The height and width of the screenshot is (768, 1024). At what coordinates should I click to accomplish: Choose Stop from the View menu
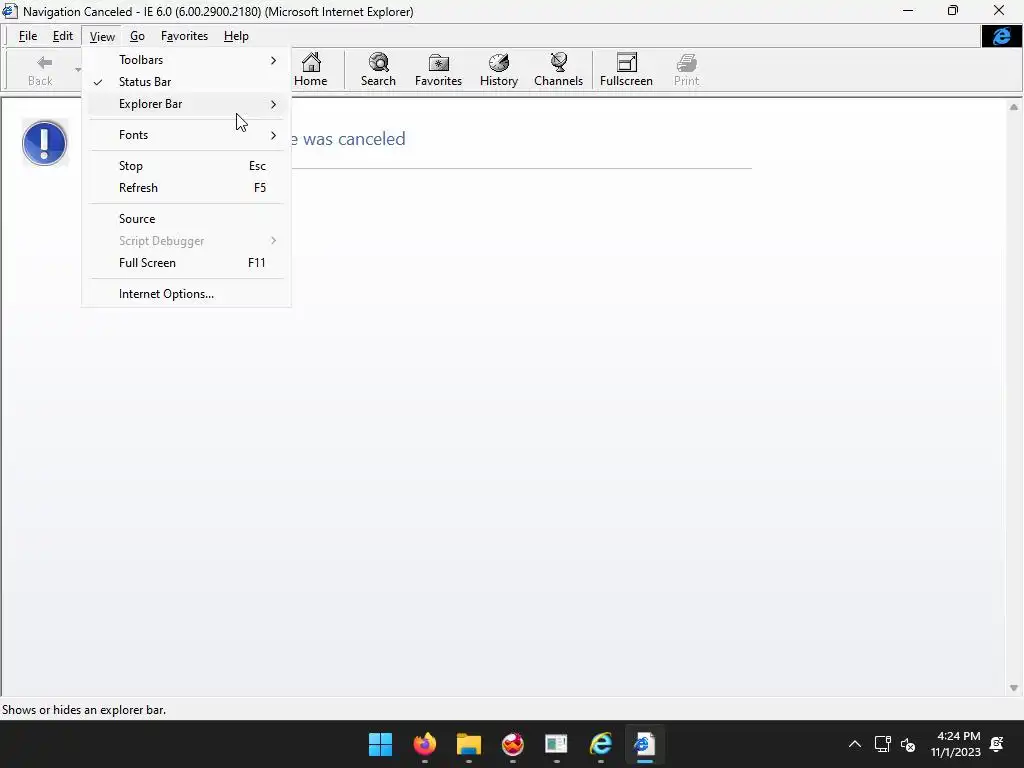pos(186,166)
